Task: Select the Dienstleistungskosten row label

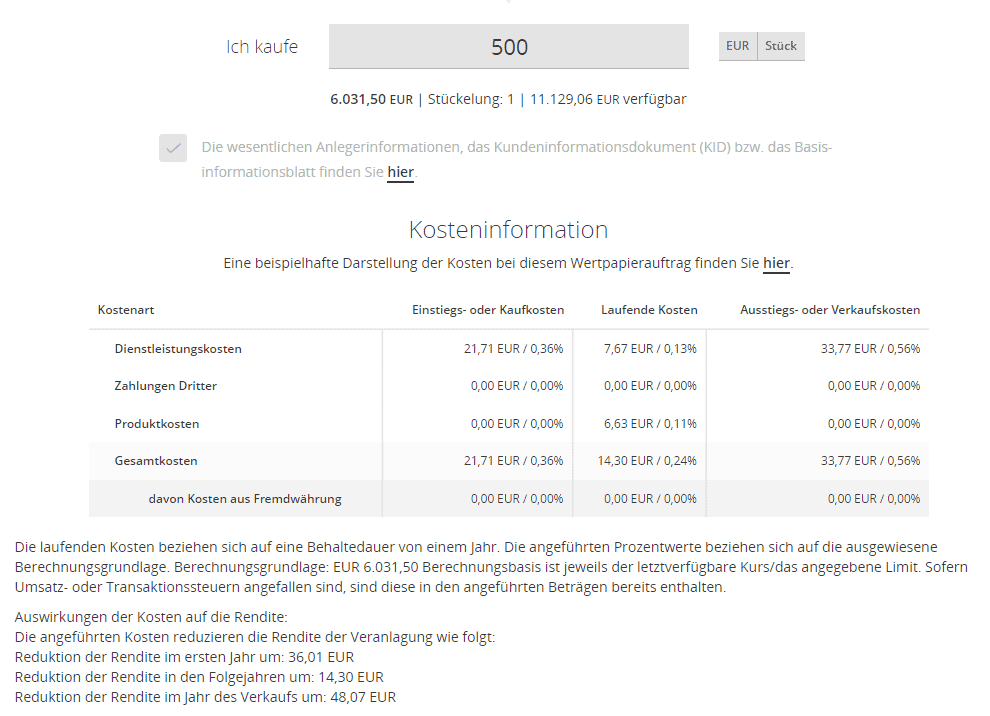Action: click(178, 349)
